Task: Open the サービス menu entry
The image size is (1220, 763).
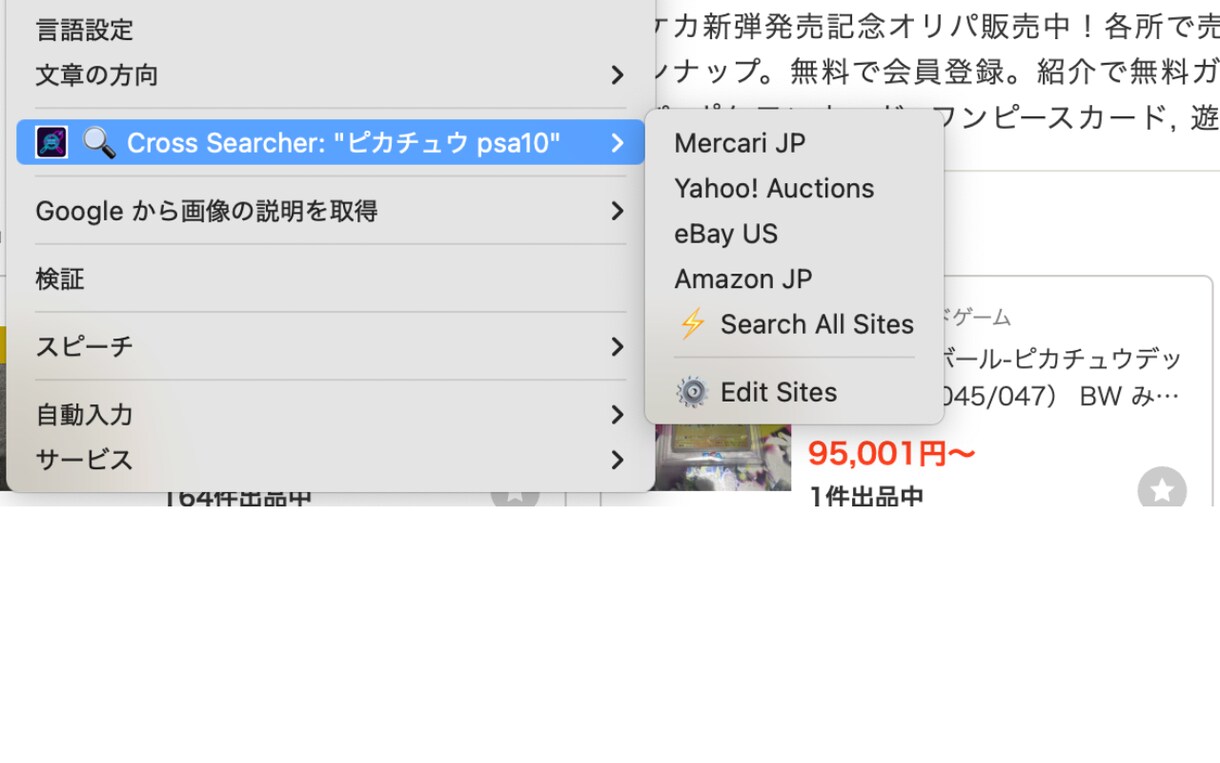Action: coord(330,460)
